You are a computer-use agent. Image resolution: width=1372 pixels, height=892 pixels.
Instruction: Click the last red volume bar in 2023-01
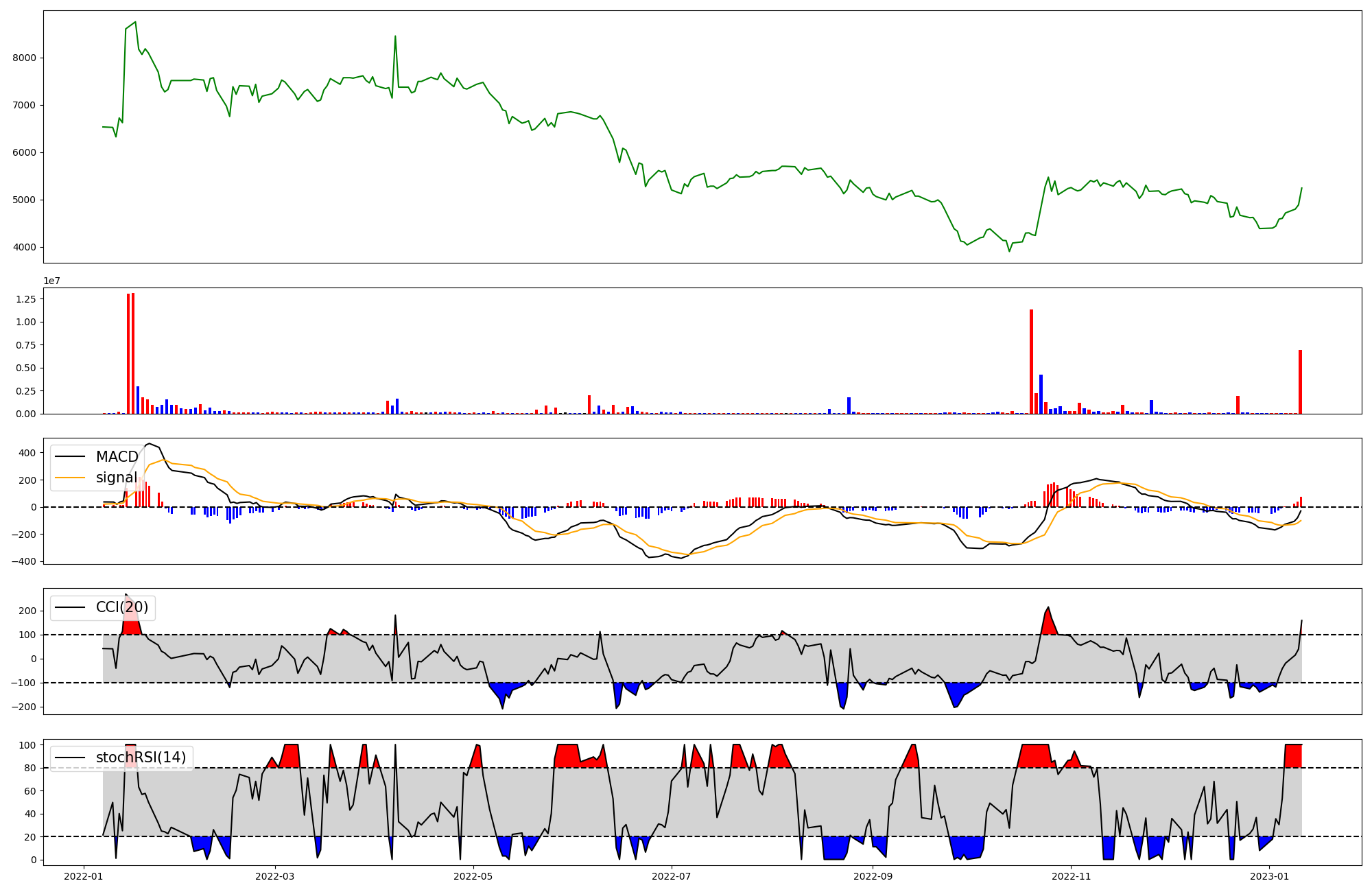click(x=1300, y=382)
